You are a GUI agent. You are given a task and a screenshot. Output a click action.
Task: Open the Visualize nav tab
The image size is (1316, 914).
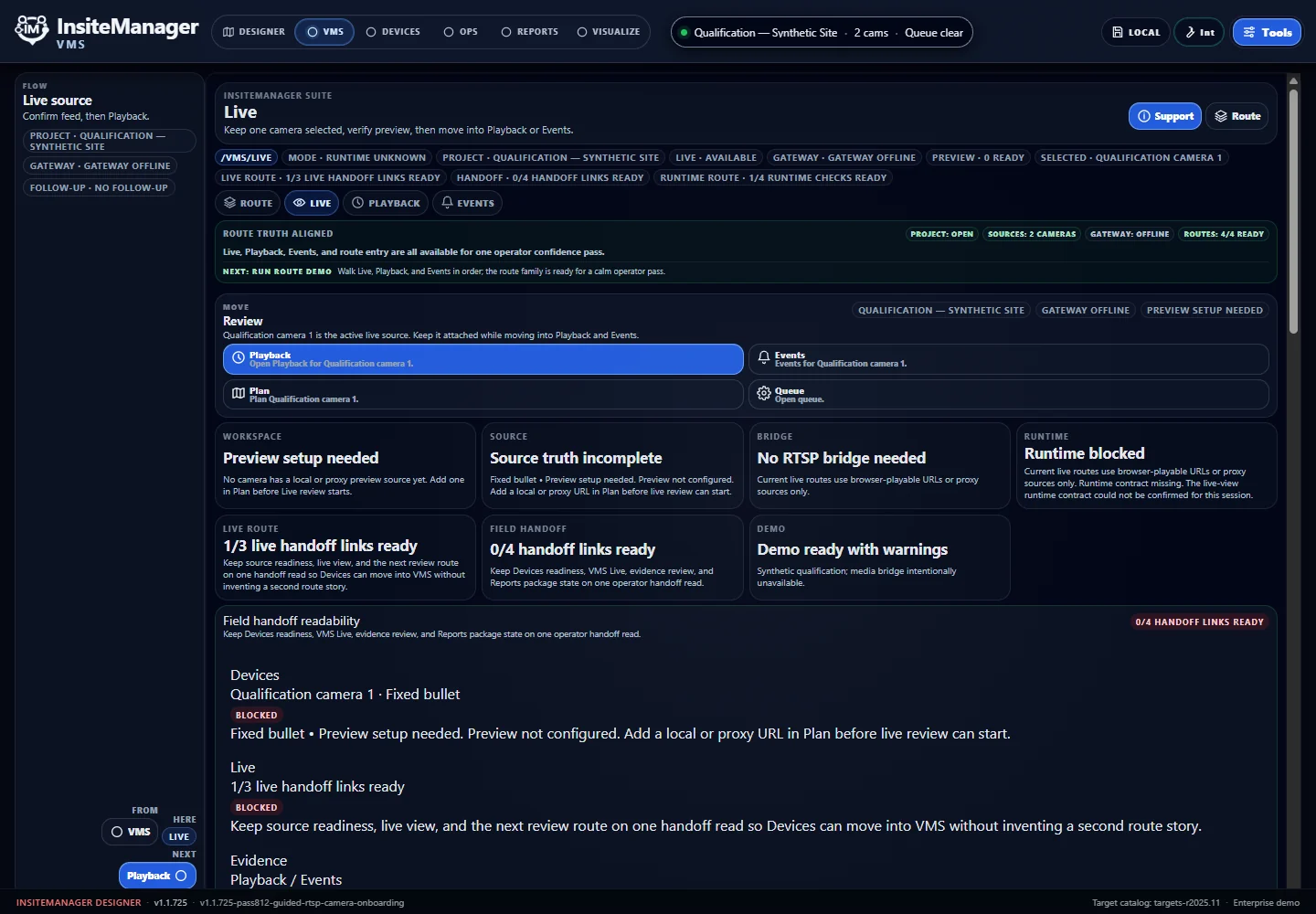tap(608, 32)
